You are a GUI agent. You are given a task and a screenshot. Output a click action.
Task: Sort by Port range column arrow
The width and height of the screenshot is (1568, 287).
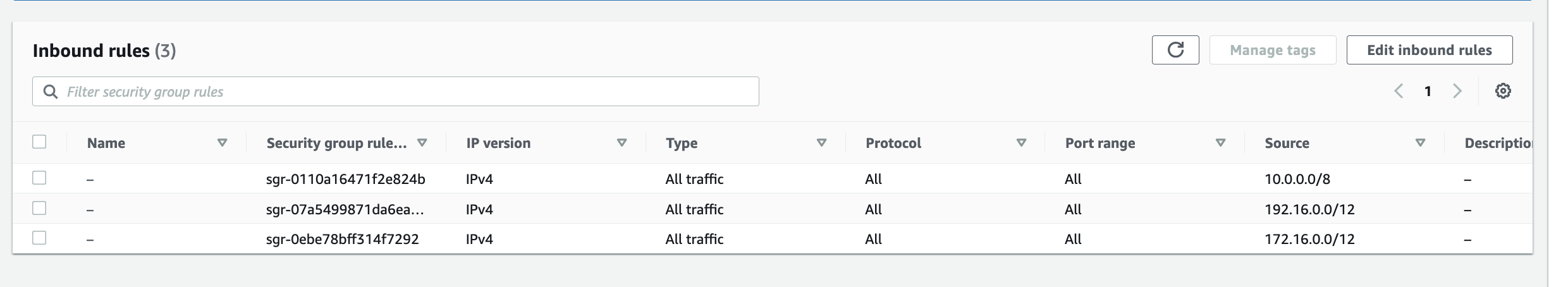(x=1221, y=143)
